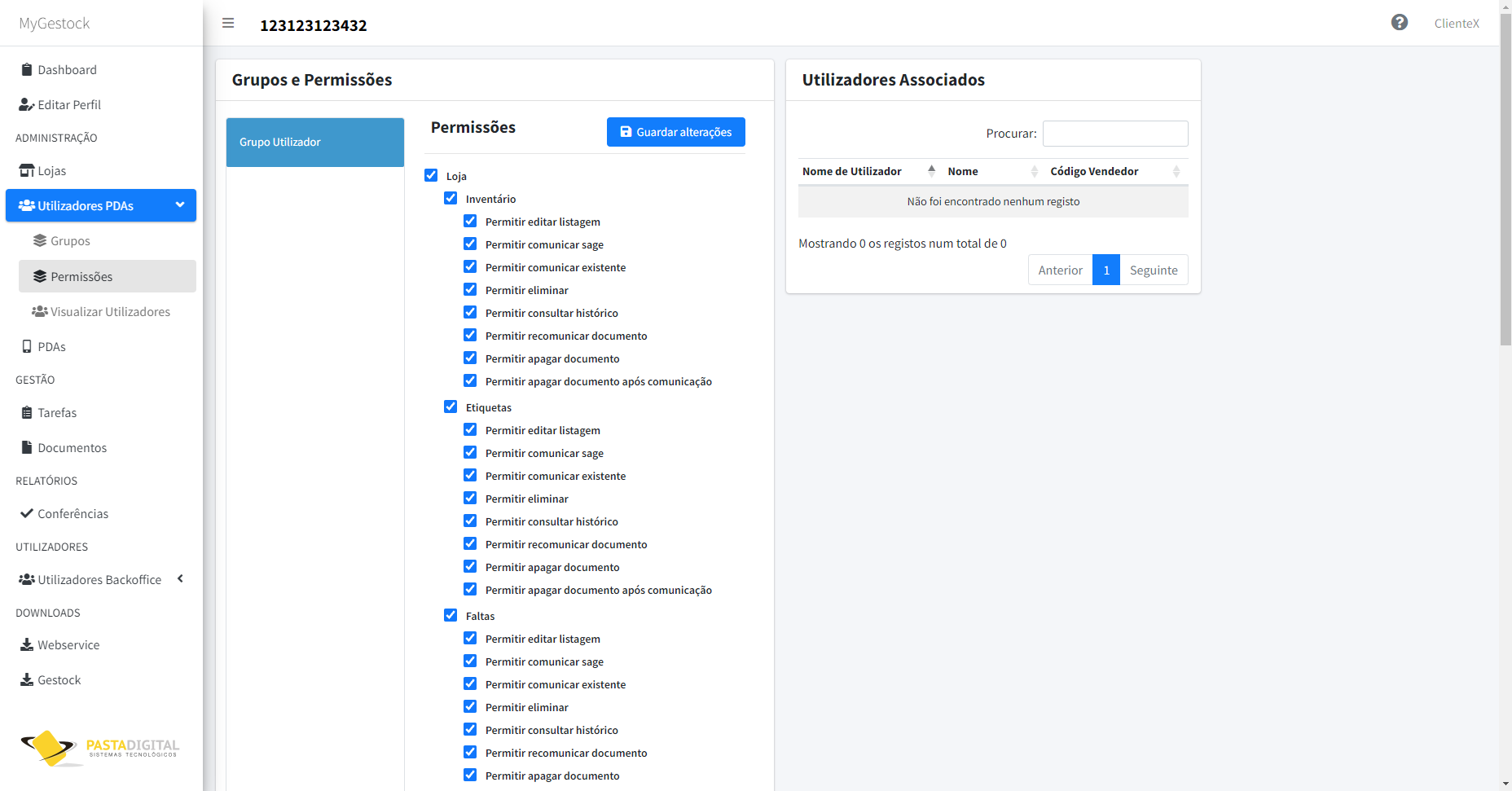Toggle Etiquetas Permitir eliminar checkbox
1512x791 pixels.
[x=470, y=498]
